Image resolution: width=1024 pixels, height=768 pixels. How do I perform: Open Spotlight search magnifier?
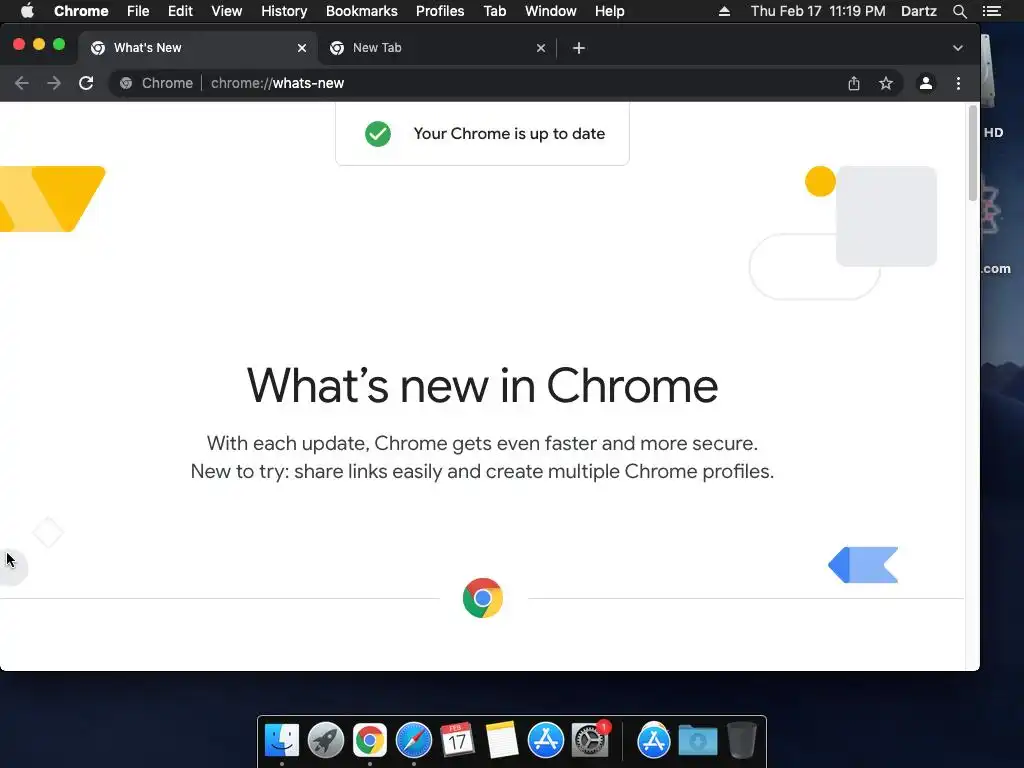959,11
